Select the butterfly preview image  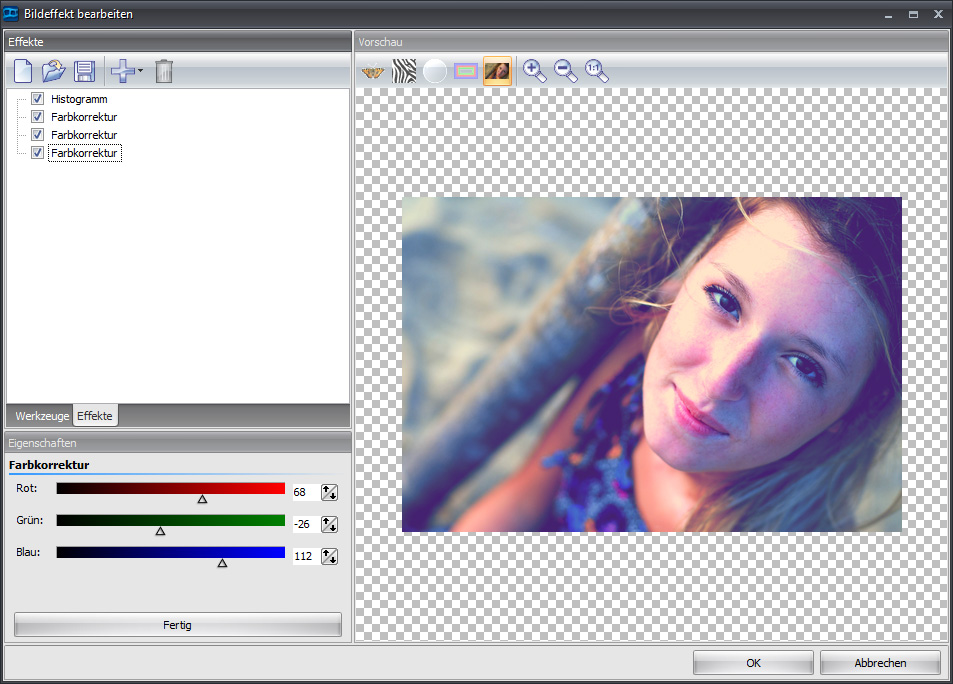point(373,71)
